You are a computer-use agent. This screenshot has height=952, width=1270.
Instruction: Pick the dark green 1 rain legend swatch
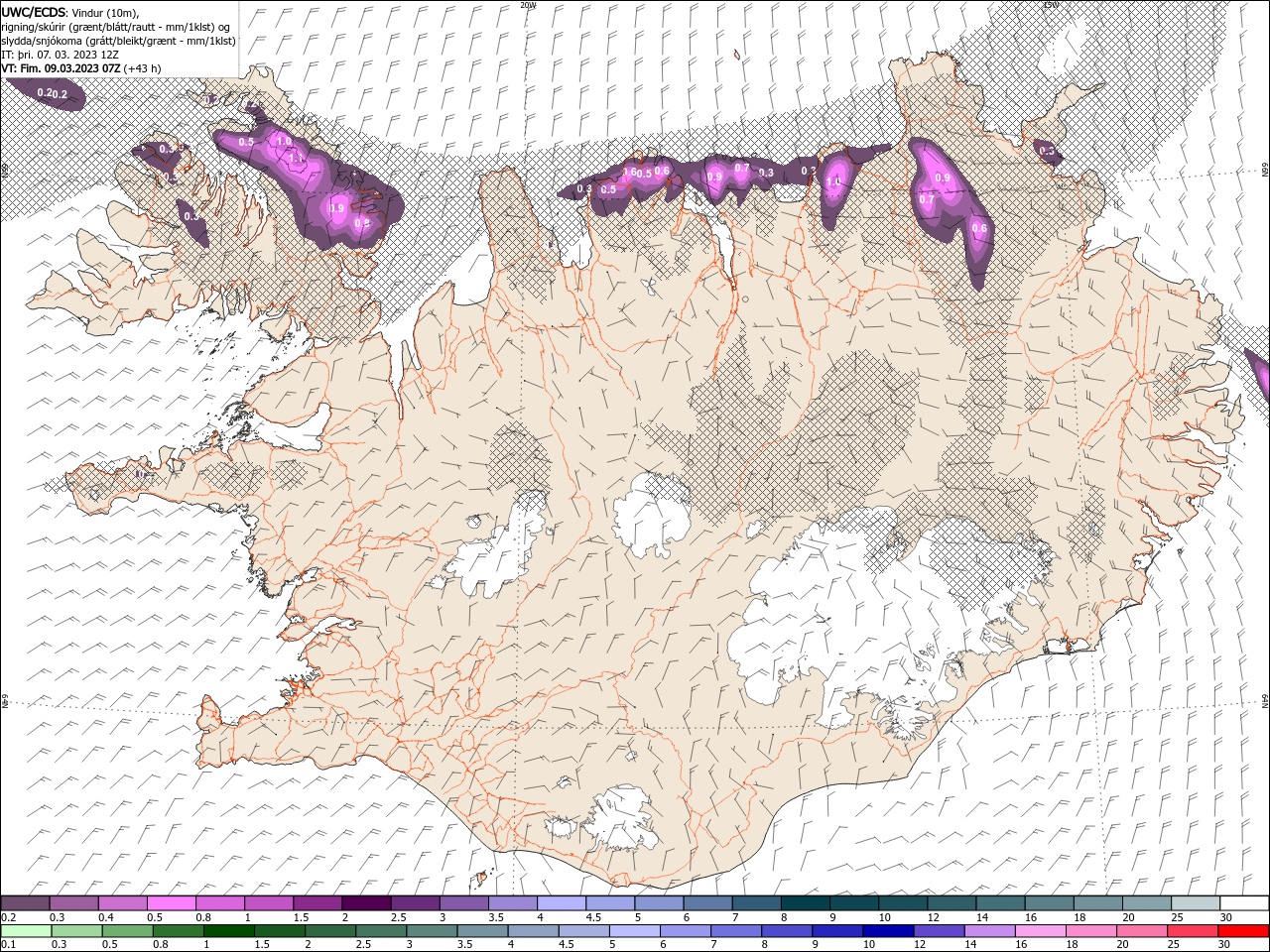[229, 931]
